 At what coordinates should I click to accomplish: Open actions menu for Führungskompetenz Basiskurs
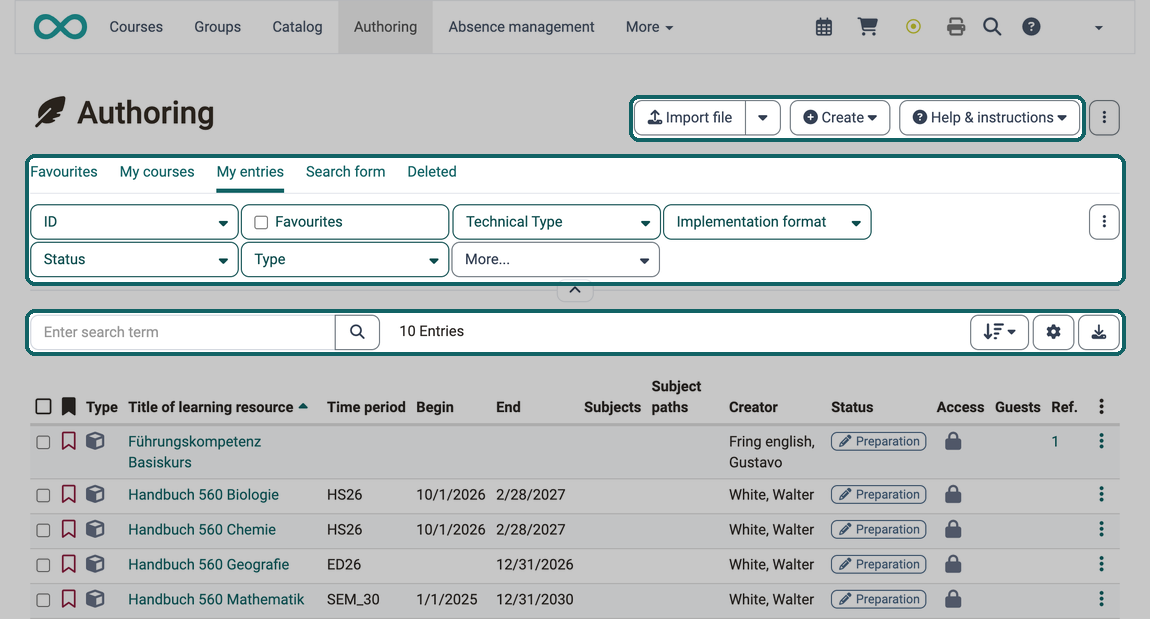click(x=1101, y=441)
